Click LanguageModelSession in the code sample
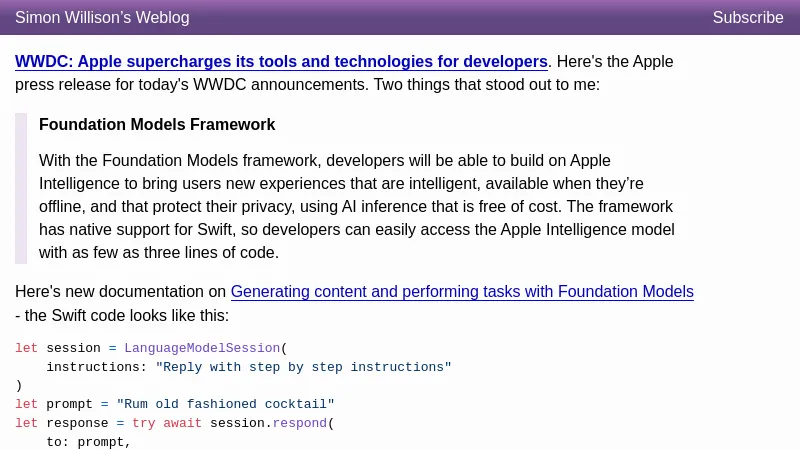 [202, 348]
